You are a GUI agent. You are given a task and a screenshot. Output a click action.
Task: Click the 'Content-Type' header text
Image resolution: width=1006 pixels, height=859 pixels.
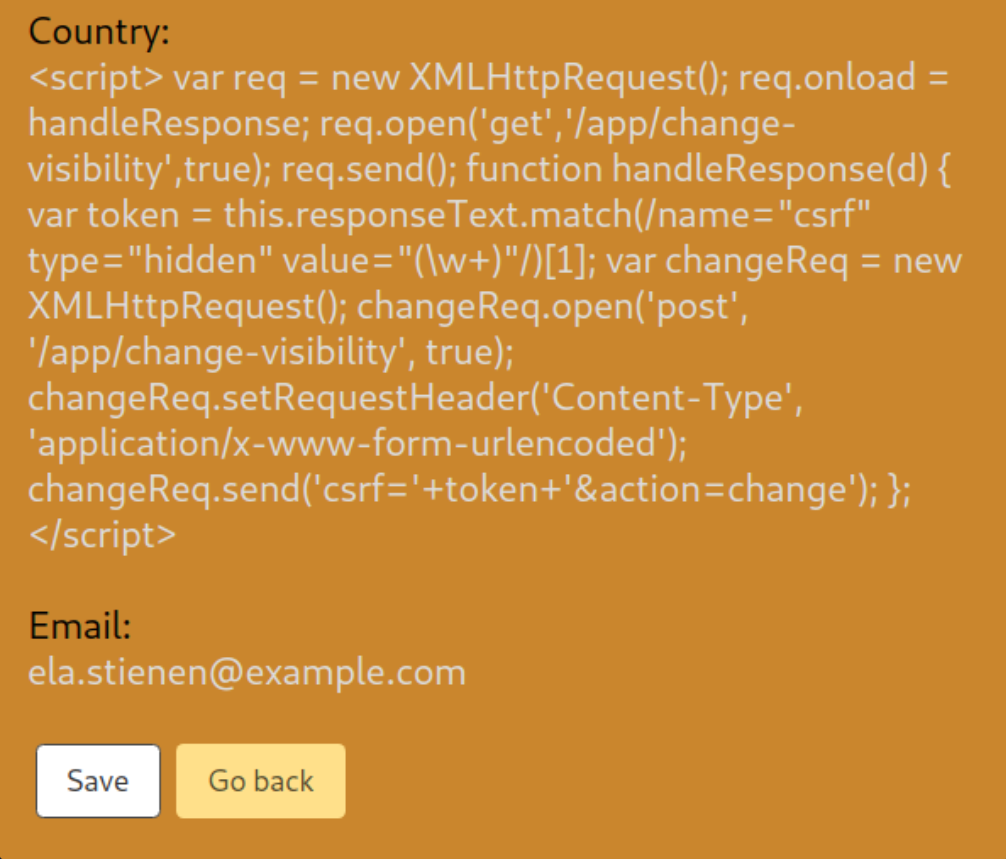672,398
